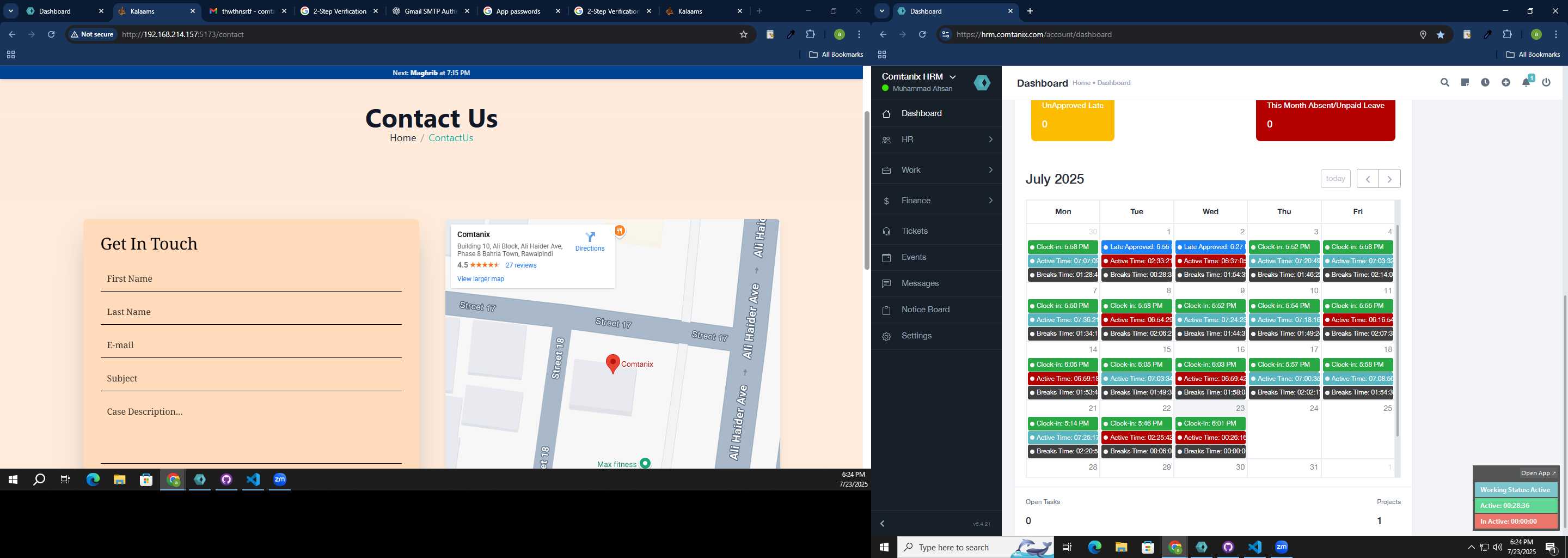Click the apps grid icon in Kalaams browser bookmarks bar
Viewport: 1568px width, 558px height.
tap(10, 55)
